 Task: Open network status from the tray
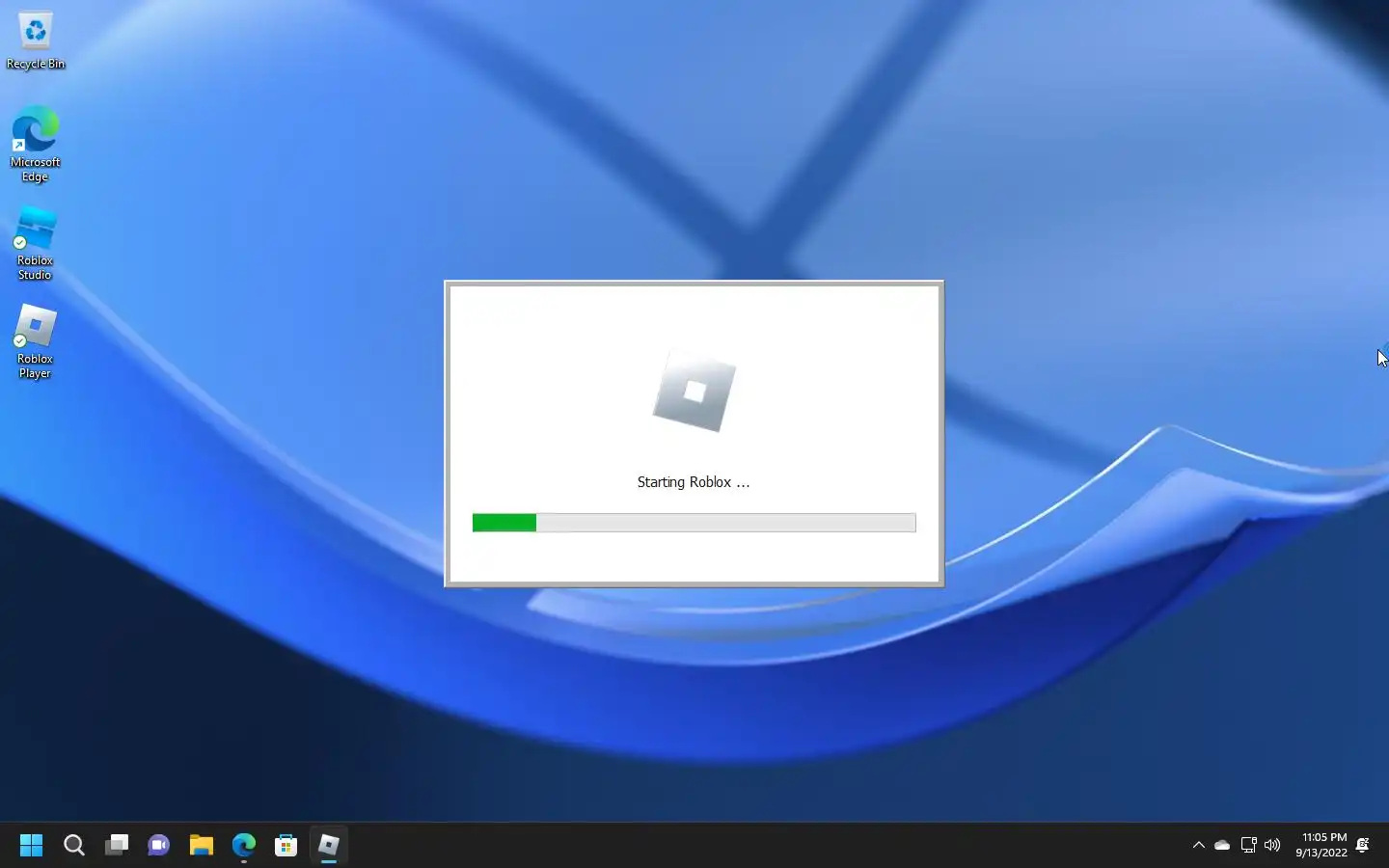point(1248,846)
